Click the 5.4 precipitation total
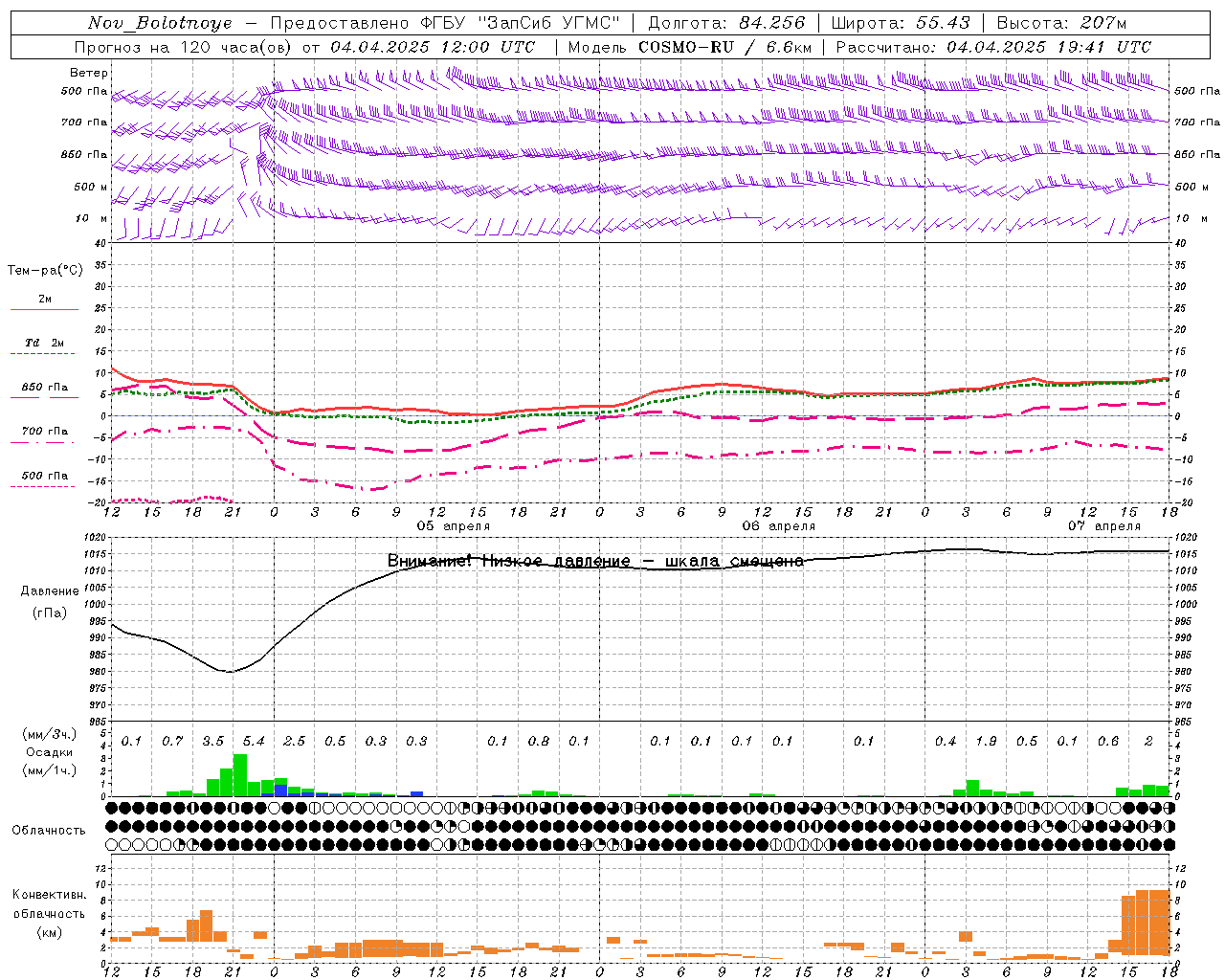 pos(254,741)
